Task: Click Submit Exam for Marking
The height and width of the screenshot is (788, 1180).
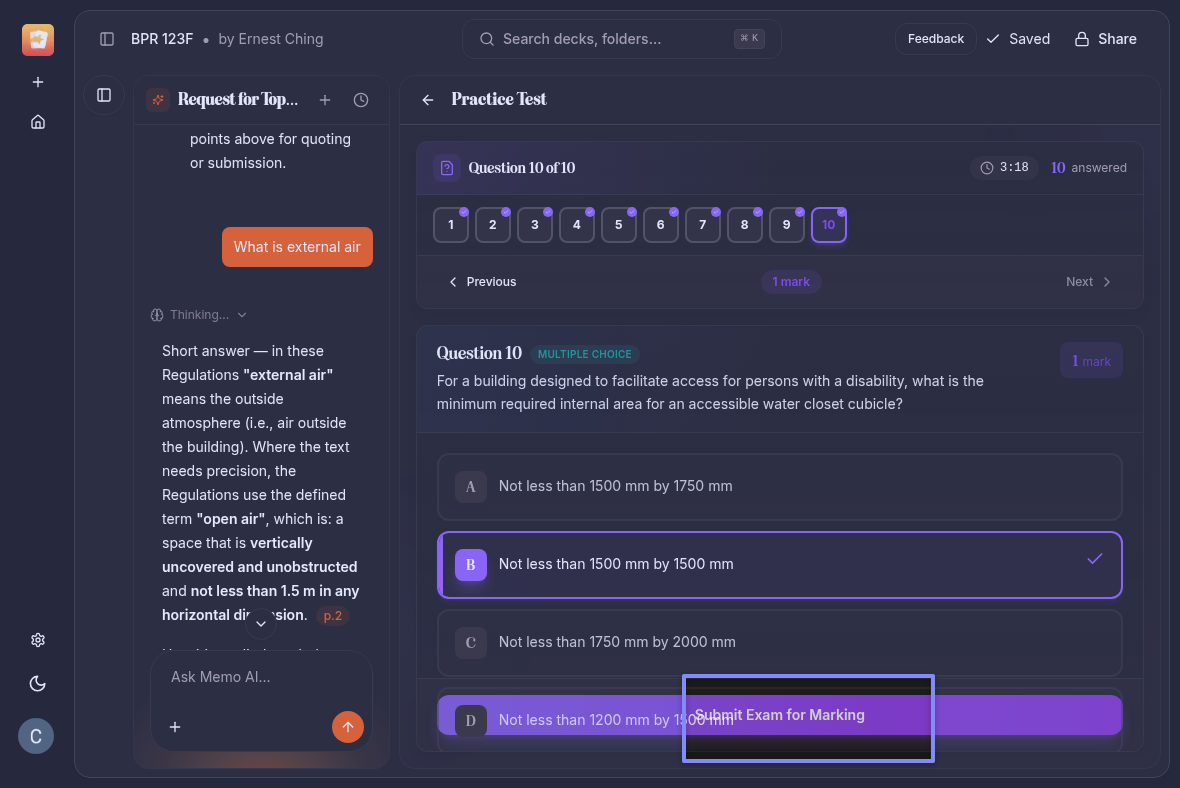Action: pos(779,715)
